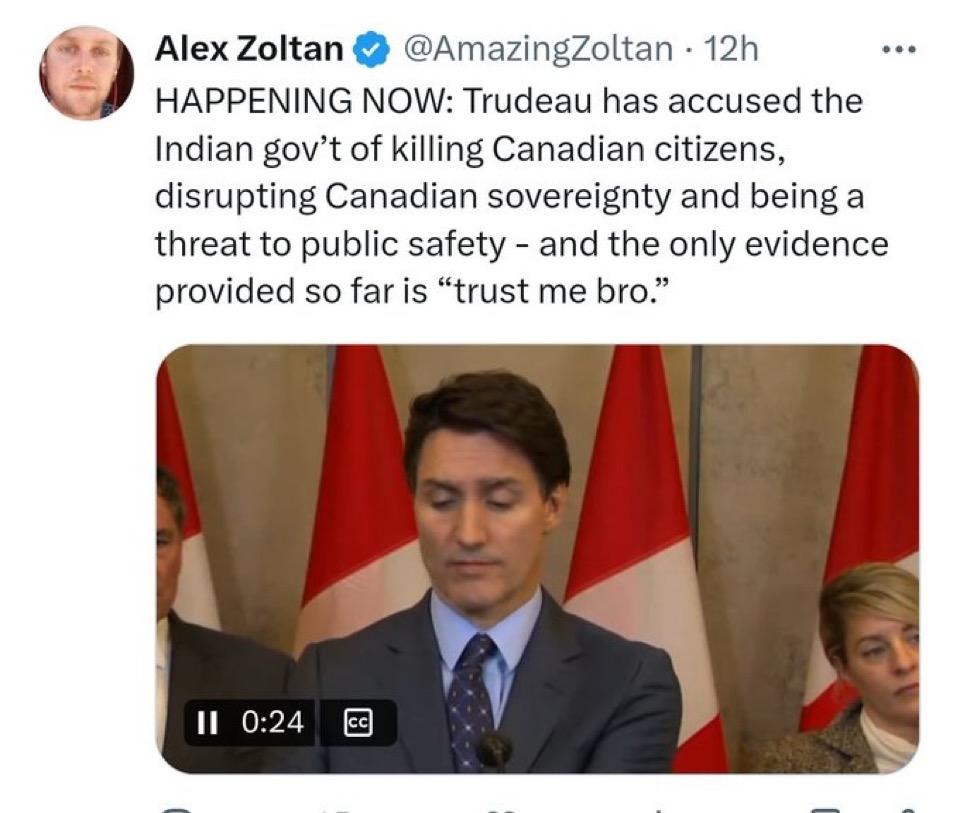The height and width of the screenshot is (813, 959).
Task: Click the view count icon below video
Action: pos(657,809)
